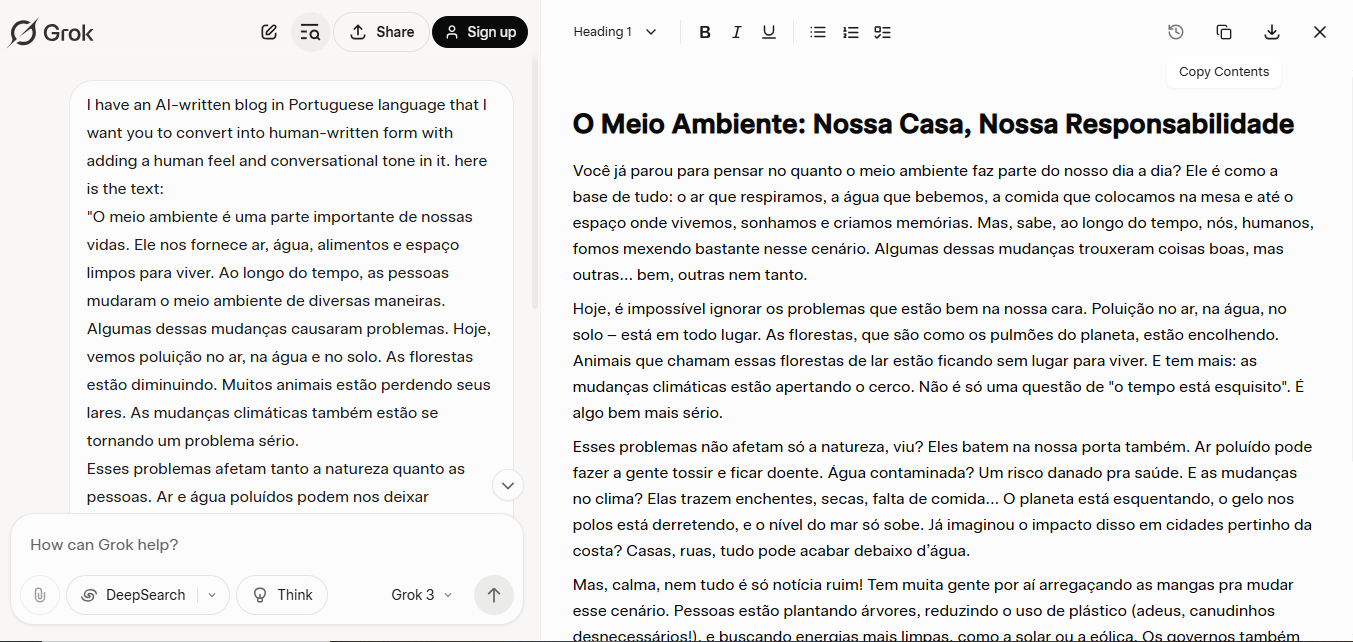
Task: Enable Think mode
Action: point(282,595)
